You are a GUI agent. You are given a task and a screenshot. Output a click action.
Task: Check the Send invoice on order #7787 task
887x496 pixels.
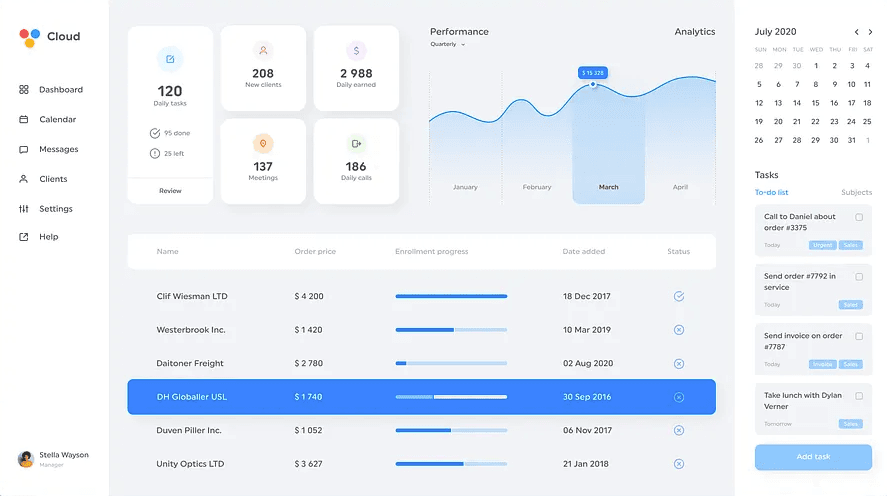(x=859, y=337)
